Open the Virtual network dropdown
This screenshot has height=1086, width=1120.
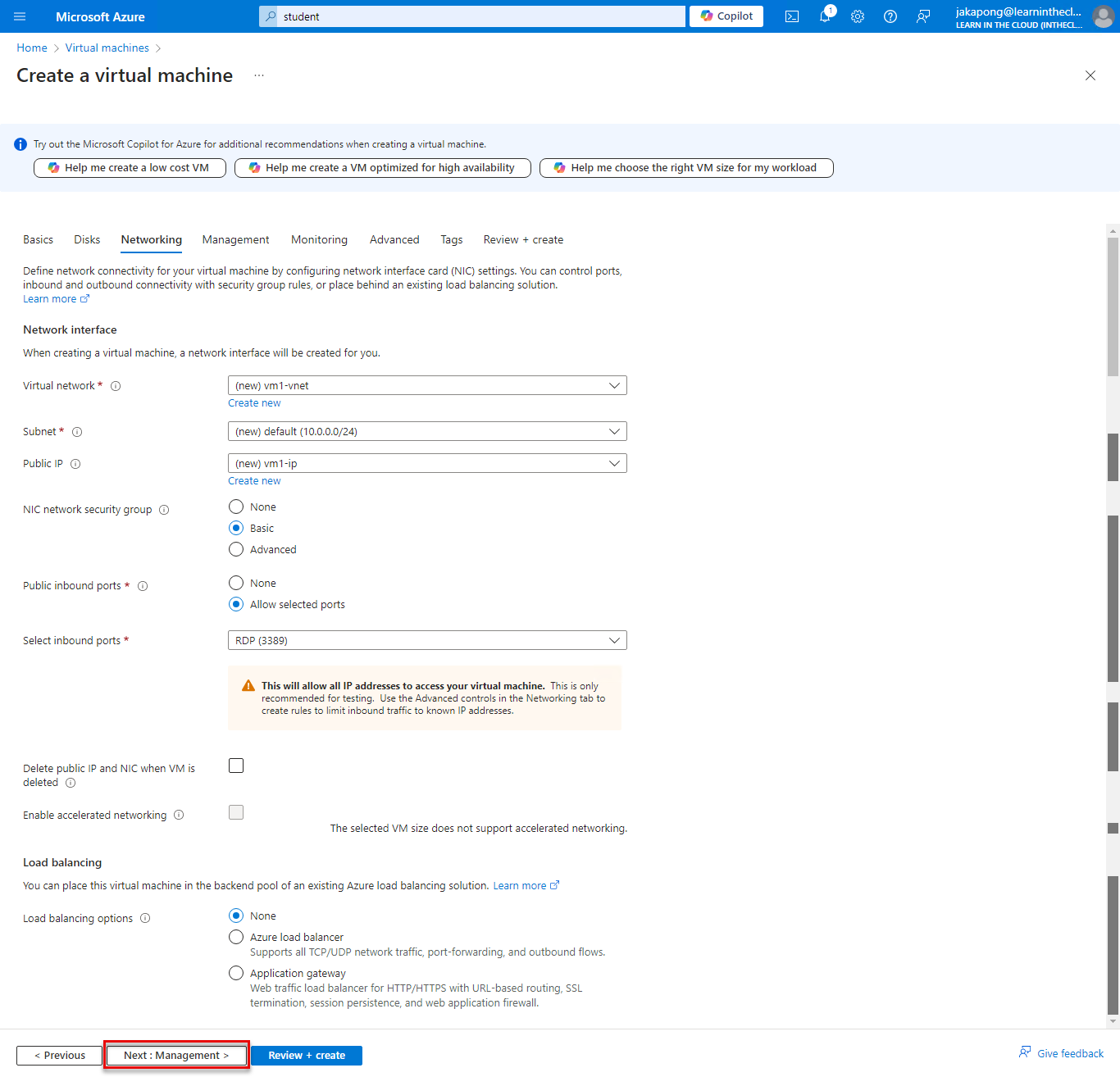[x=427, y=385]
